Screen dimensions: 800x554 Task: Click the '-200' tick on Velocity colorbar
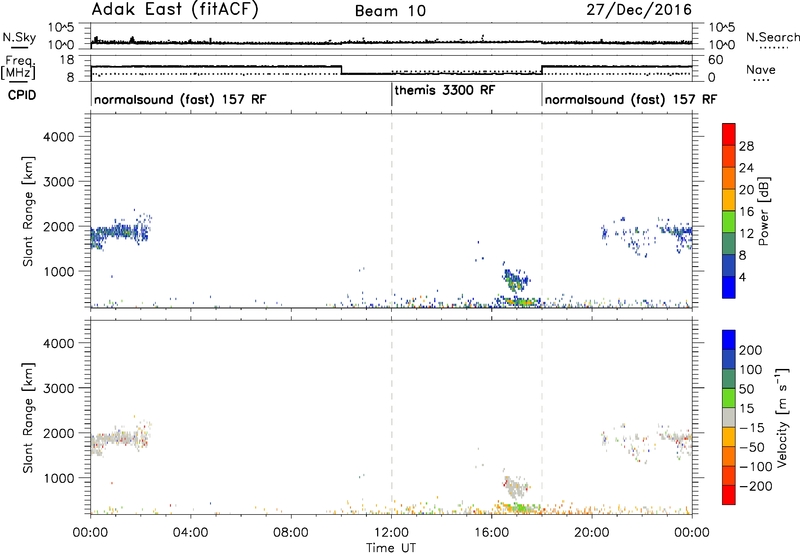pyautogui.click(x=756, y=486)
